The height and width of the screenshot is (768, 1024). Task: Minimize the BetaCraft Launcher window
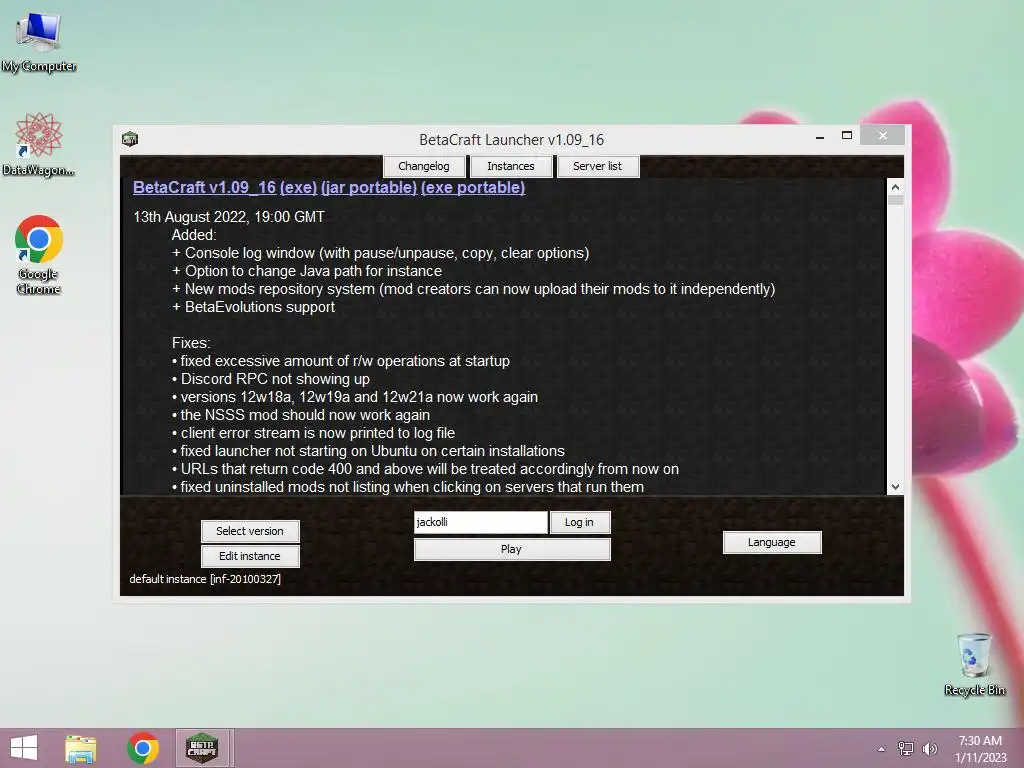point(820,136)
